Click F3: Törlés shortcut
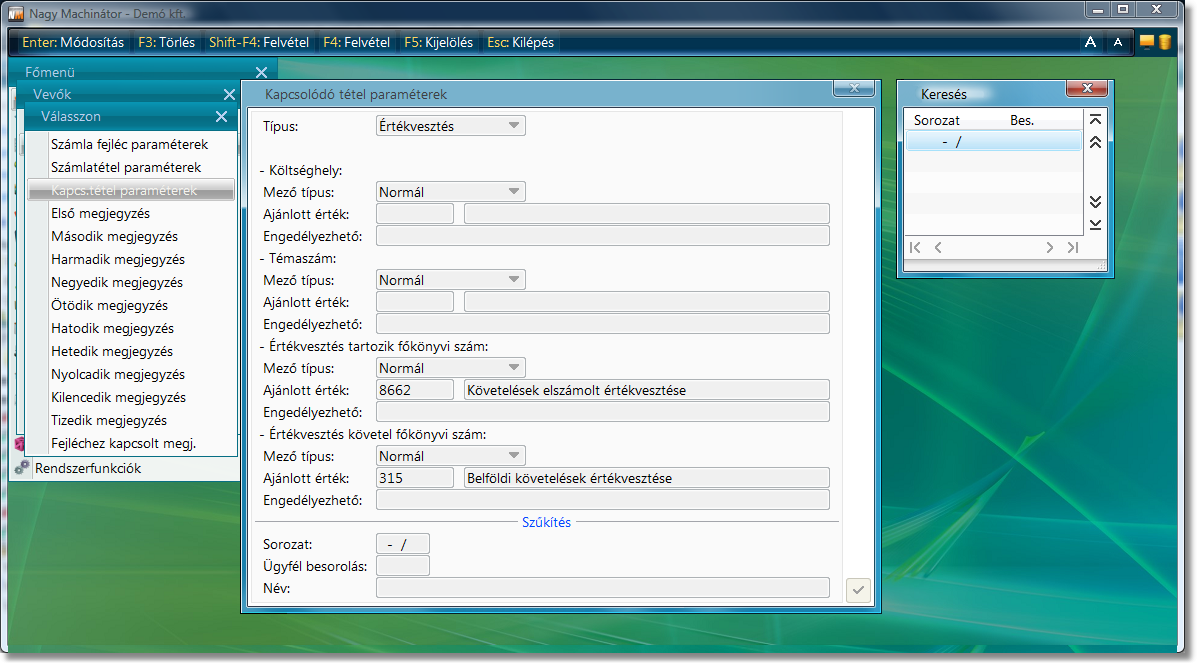1197x665 pixels. (x=166, y=43)
